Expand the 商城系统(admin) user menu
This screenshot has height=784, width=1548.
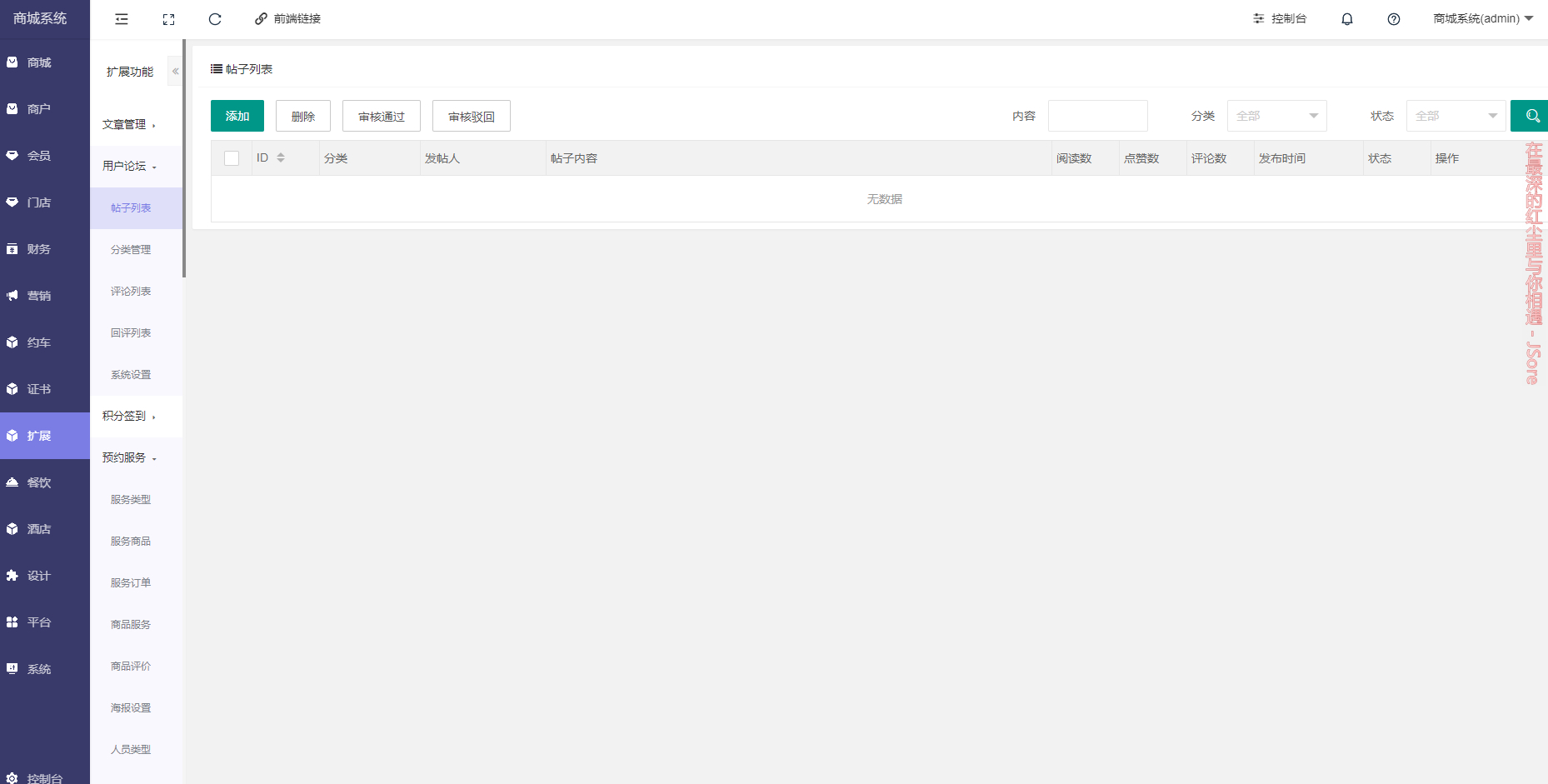(1483, 19)
